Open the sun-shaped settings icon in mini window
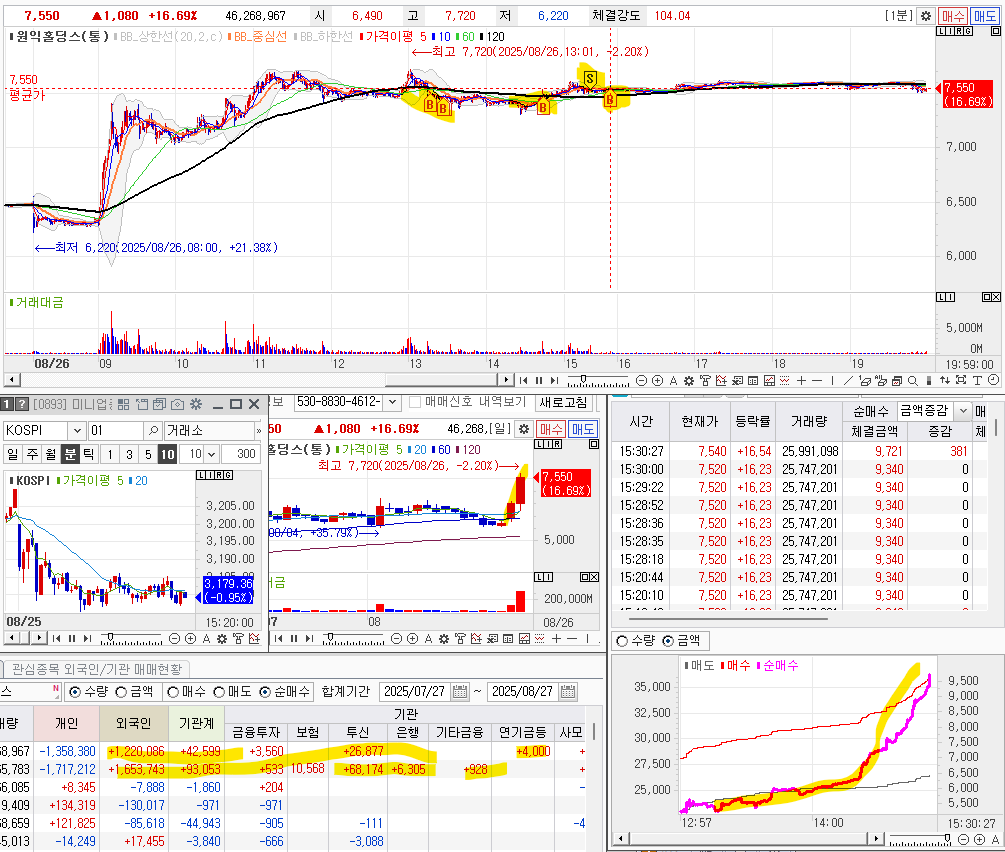Viewport: 1005px width, 852px height. [196, 405]
